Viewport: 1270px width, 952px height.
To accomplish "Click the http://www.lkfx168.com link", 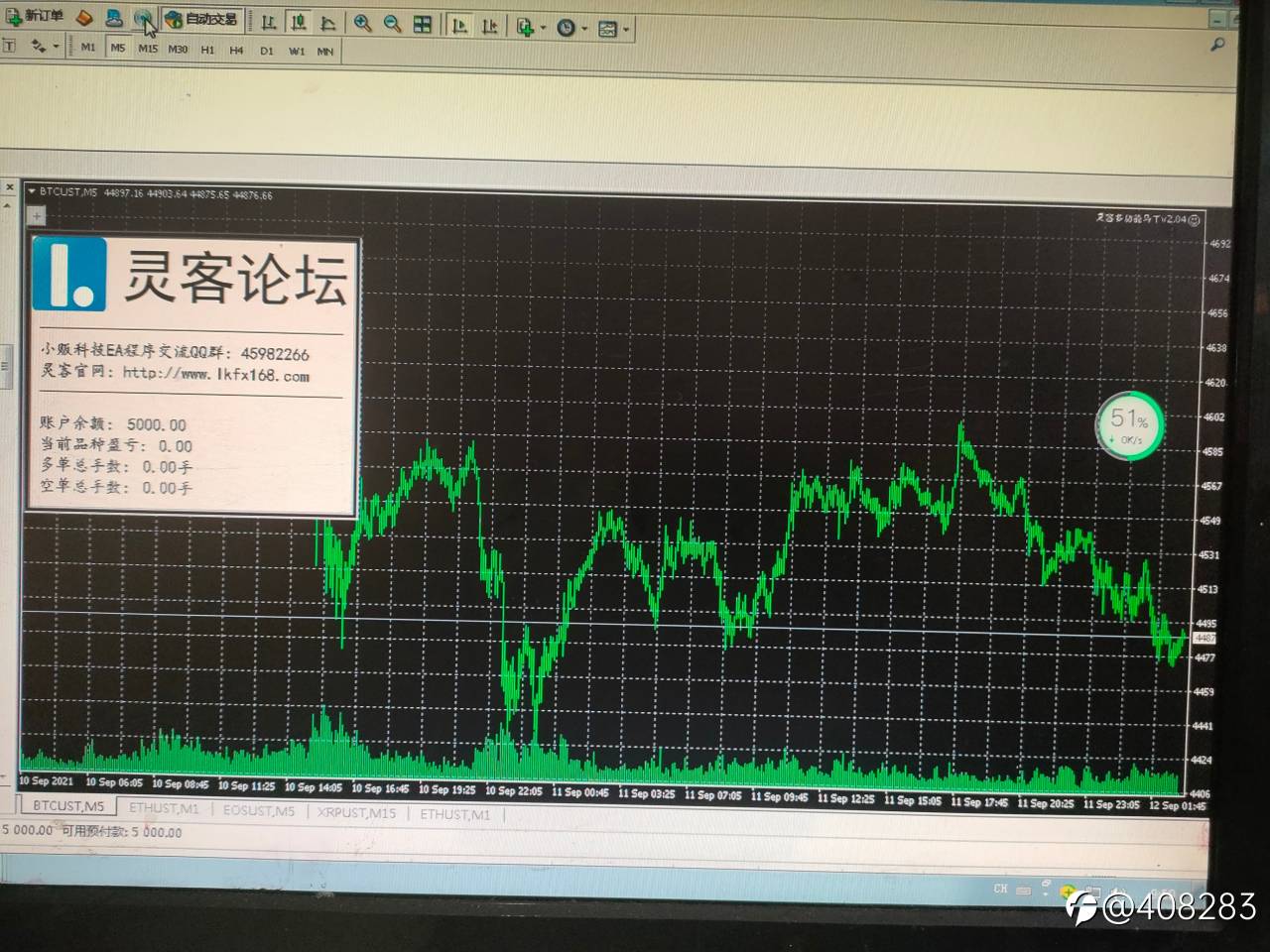I will 215,375.
